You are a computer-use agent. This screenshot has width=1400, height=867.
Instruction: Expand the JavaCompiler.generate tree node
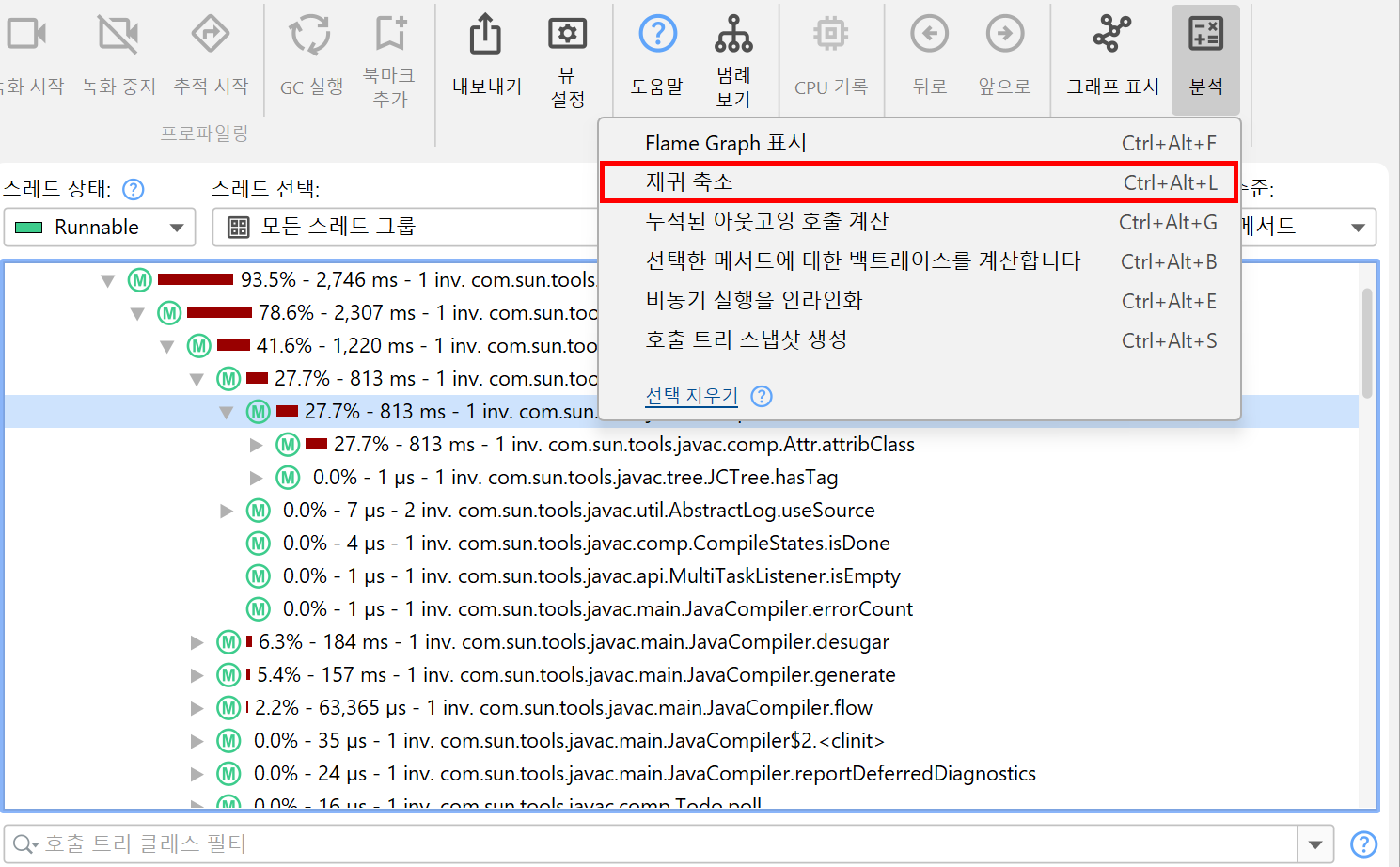197,675
